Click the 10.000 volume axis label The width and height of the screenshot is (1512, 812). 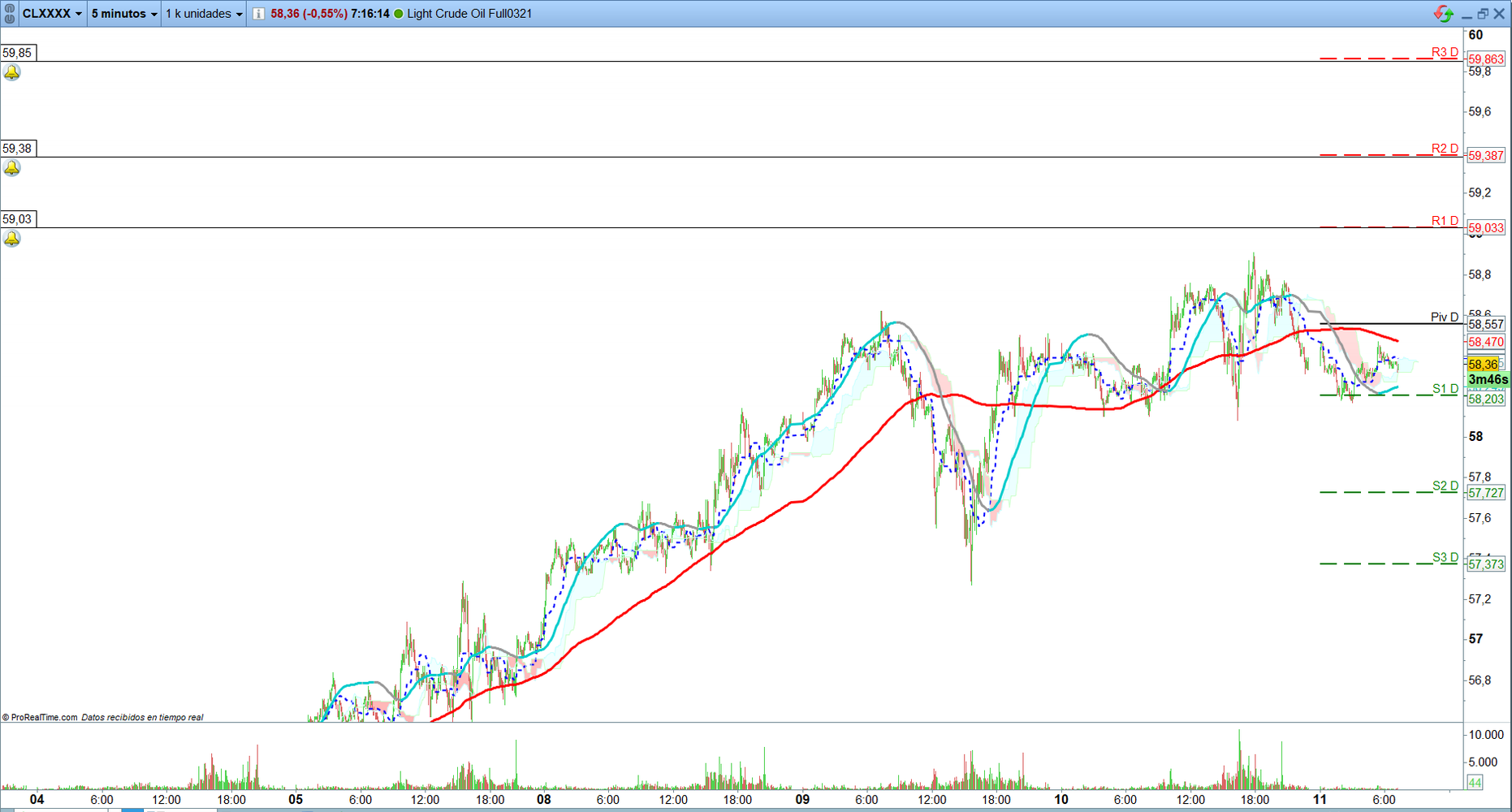coord(1487,735)
